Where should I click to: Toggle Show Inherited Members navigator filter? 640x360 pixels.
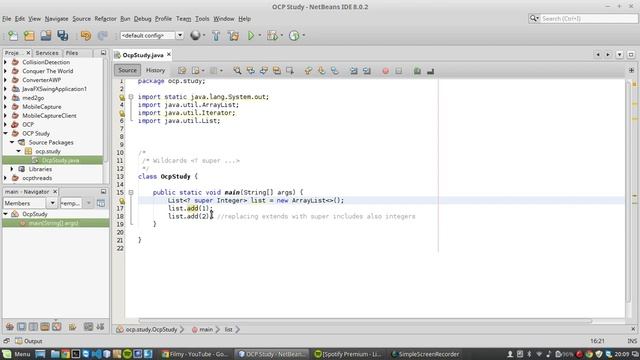pos(10,327)
